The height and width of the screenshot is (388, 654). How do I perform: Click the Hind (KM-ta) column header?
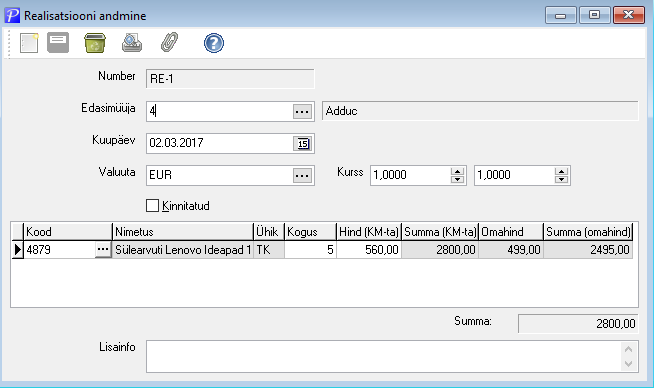[369, 232]
